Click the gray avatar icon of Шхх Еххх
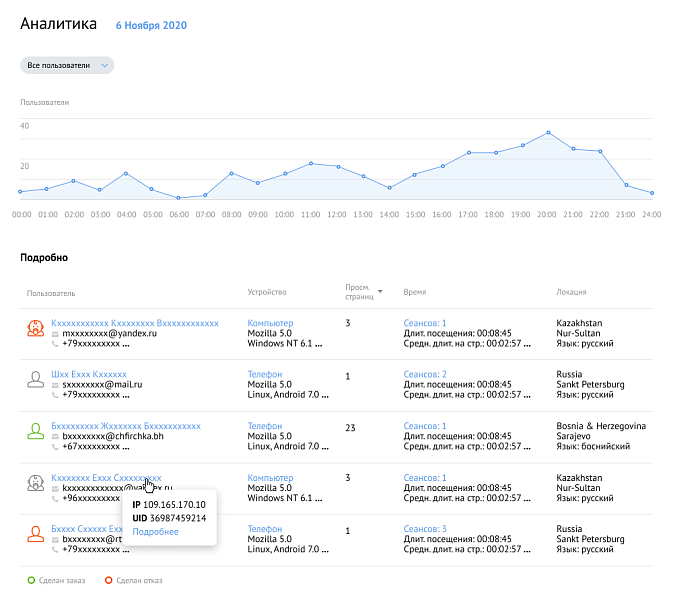Viewport: 673px width, 600px height. pos(34,379)
